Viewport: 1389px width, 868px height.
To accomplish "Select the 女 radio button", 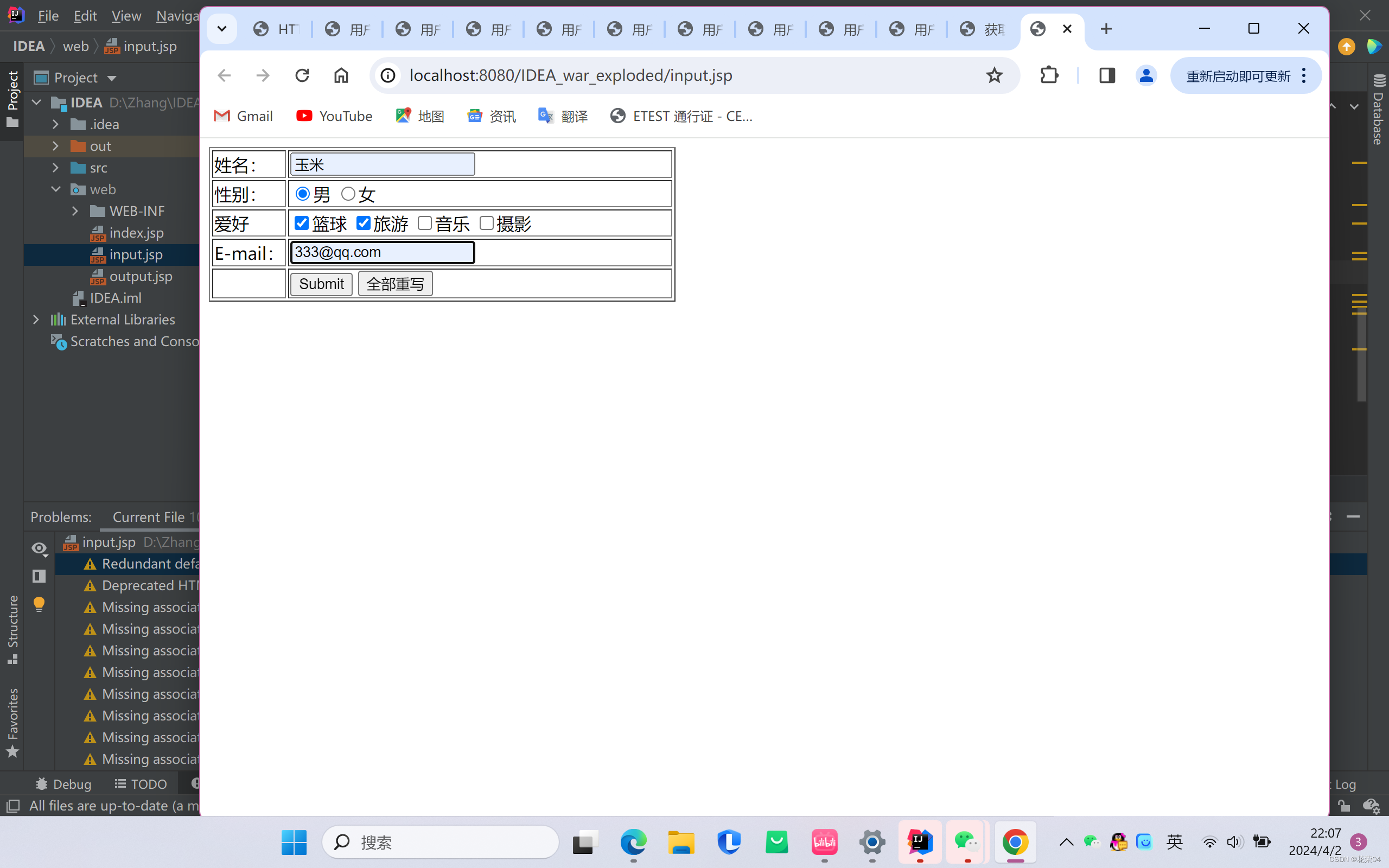I will (348, 194).
